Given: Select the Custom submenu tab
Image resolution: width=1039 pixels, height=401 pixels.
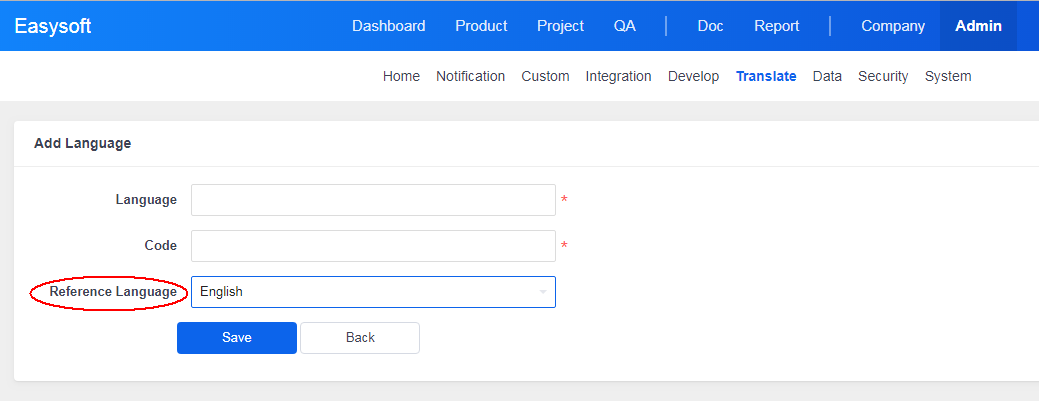Looking at the screenshot, I should [545, 76].
